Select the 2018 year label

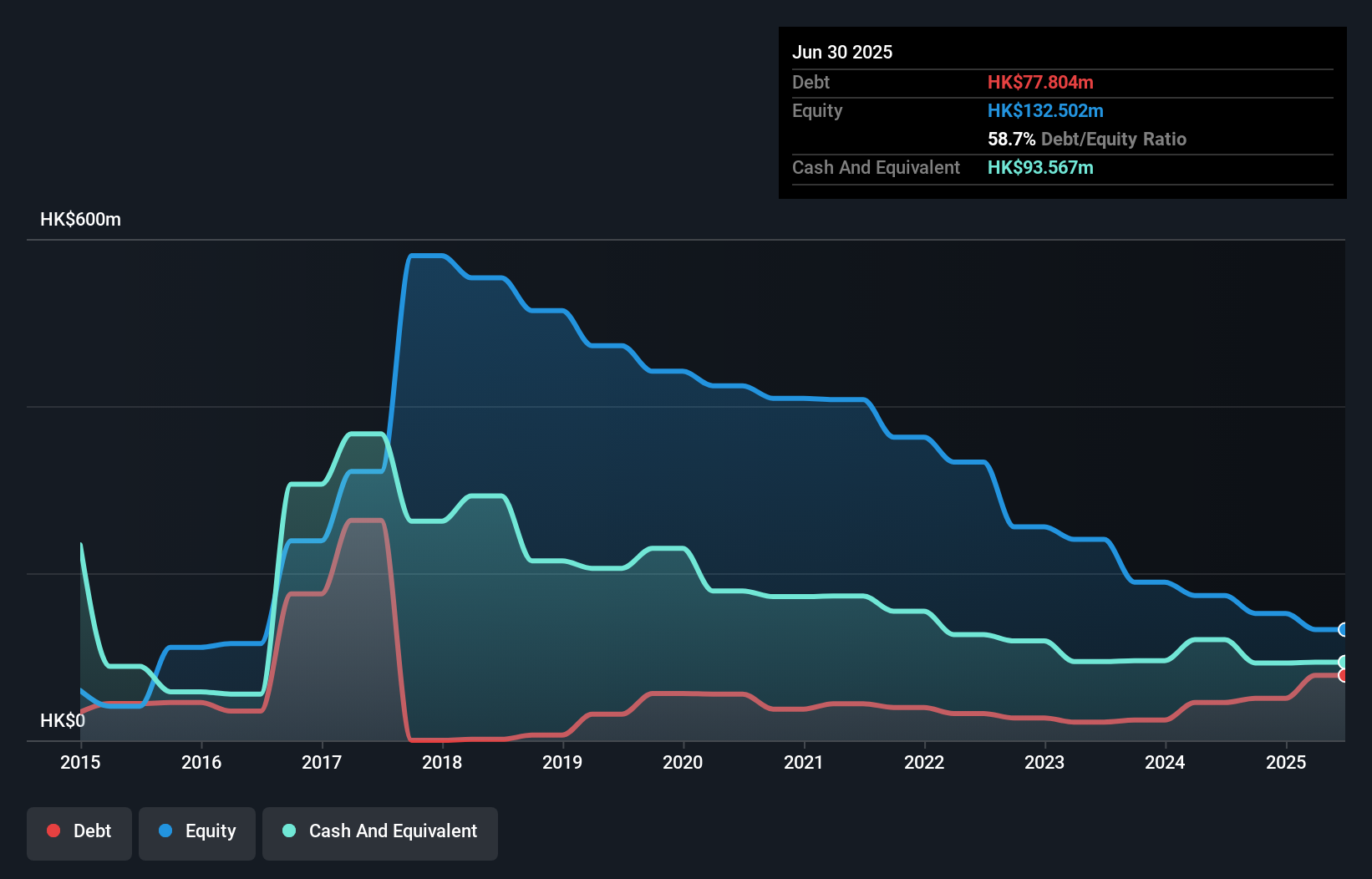(x=443, y=762)
